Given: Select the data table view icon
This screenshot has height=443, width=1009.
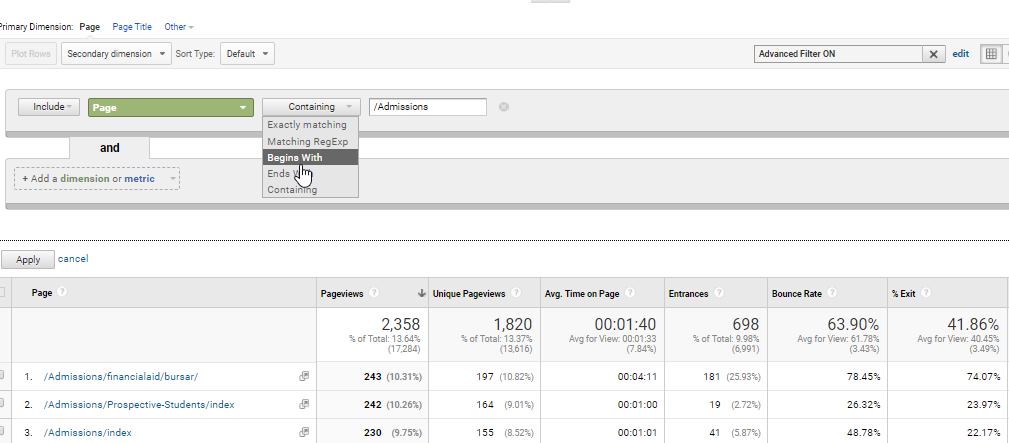Looking at the screenshot, I should point(991,54).
